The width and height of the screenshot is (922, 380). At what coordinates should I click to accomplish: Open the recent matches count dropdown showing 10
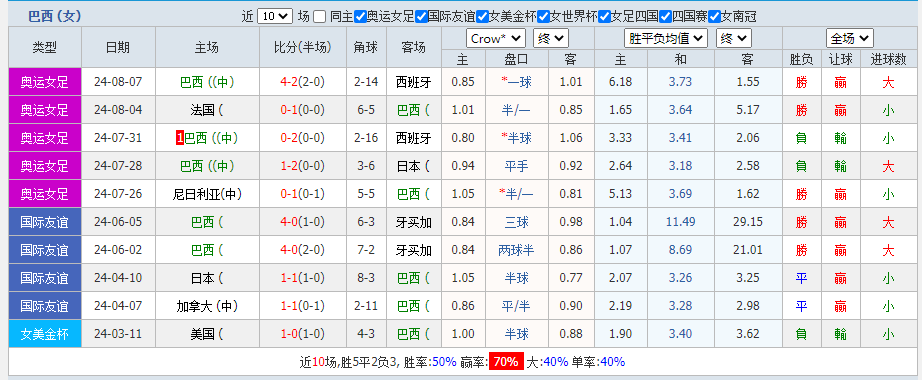coord(275,16)
